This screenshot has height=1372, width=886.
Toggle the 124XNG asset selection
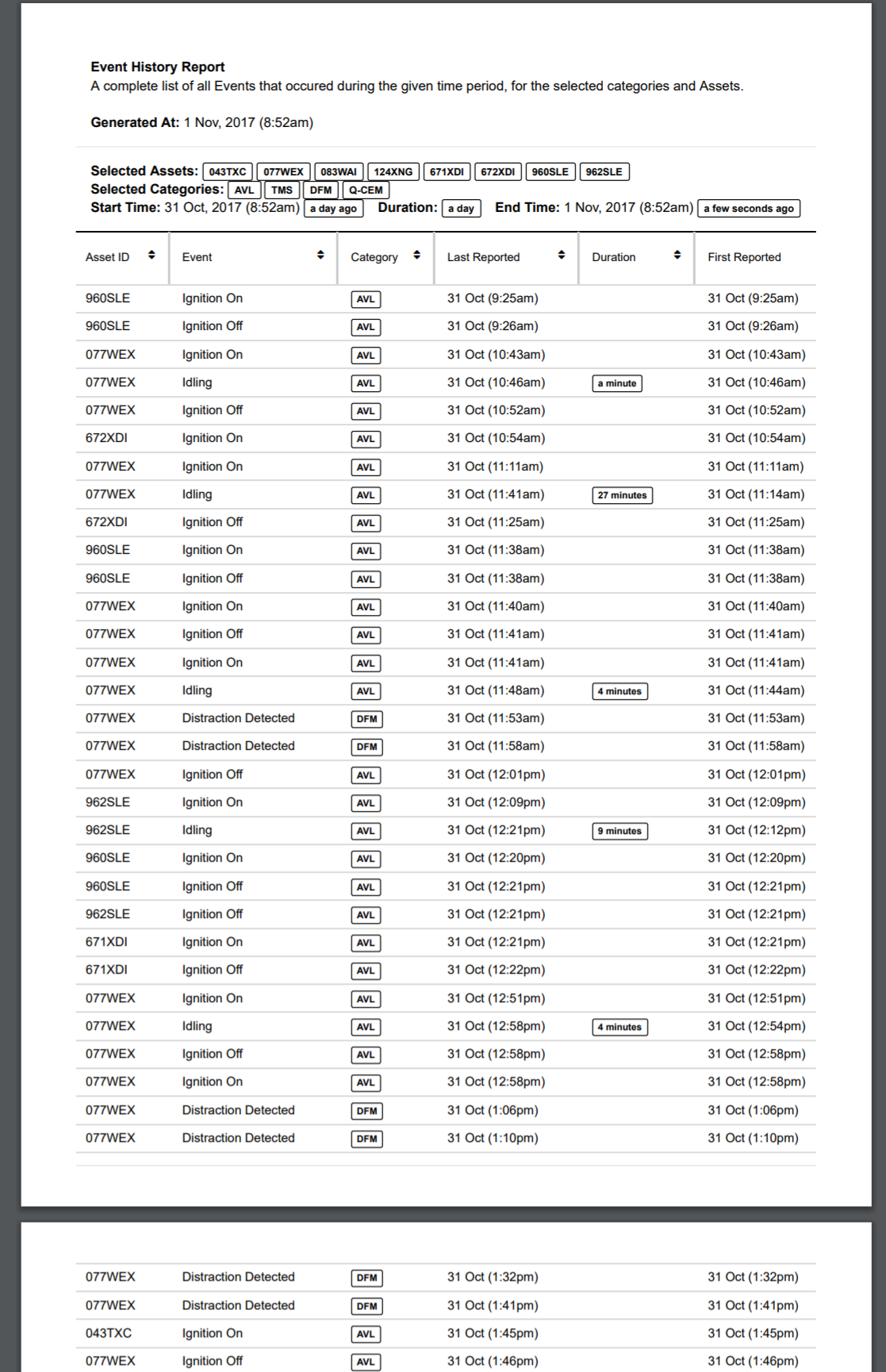(x=395, y=171)
